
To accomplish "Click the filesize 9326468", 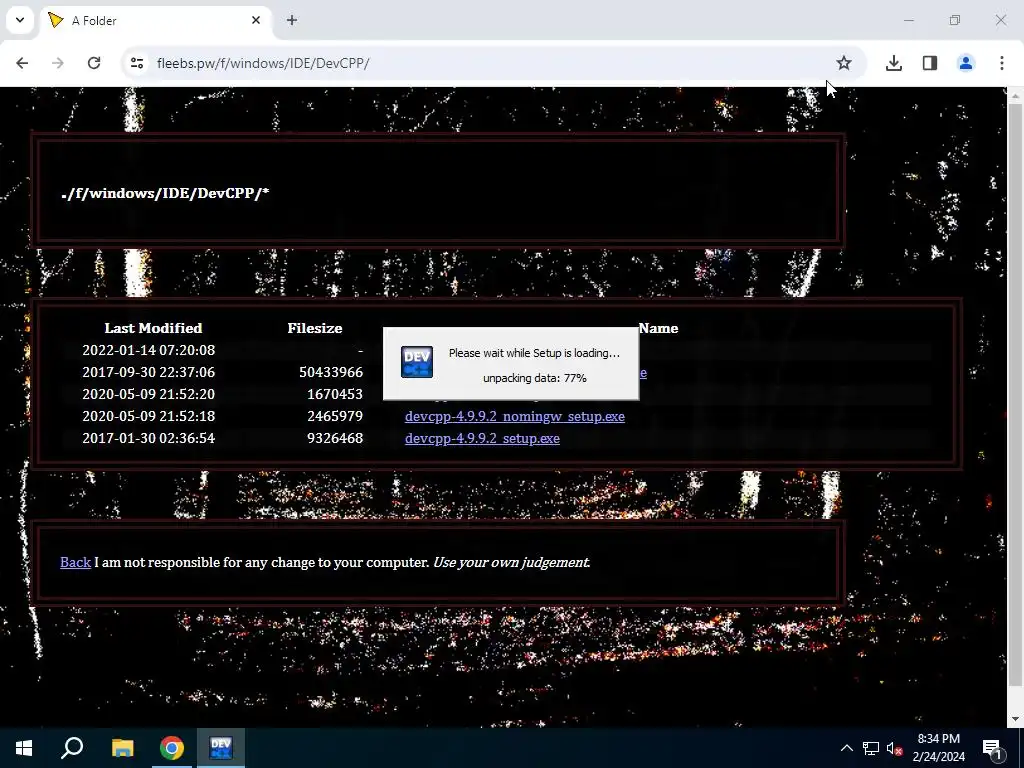I will point(335,438).
